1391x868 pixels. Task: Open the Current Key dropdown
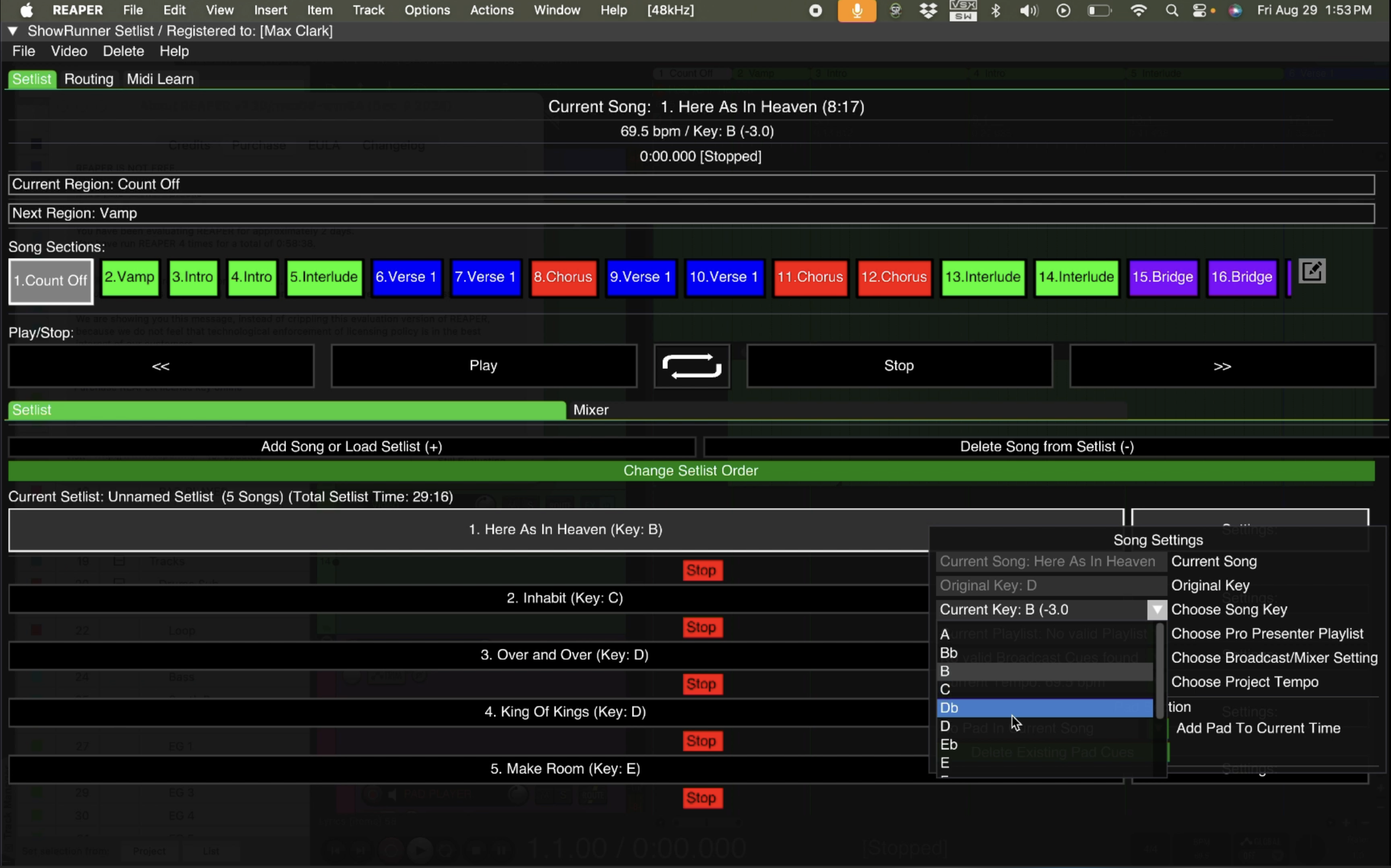pos(1156,609)
